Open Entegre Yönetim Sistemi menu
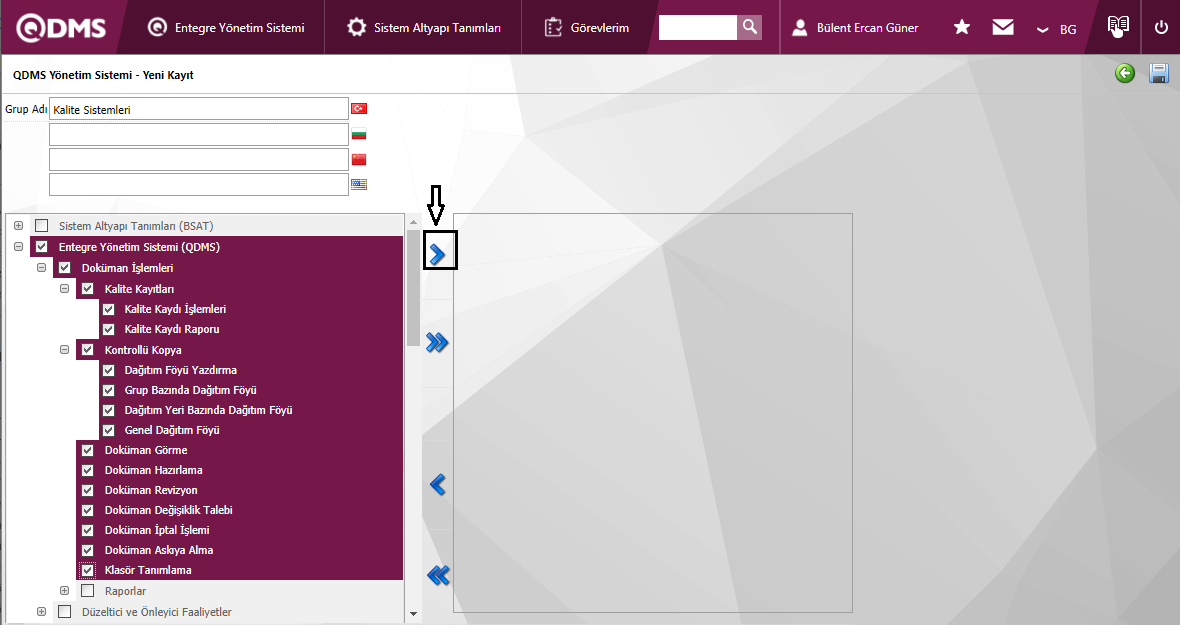Viewport: 1180px width, 625px height. (226, 28)
